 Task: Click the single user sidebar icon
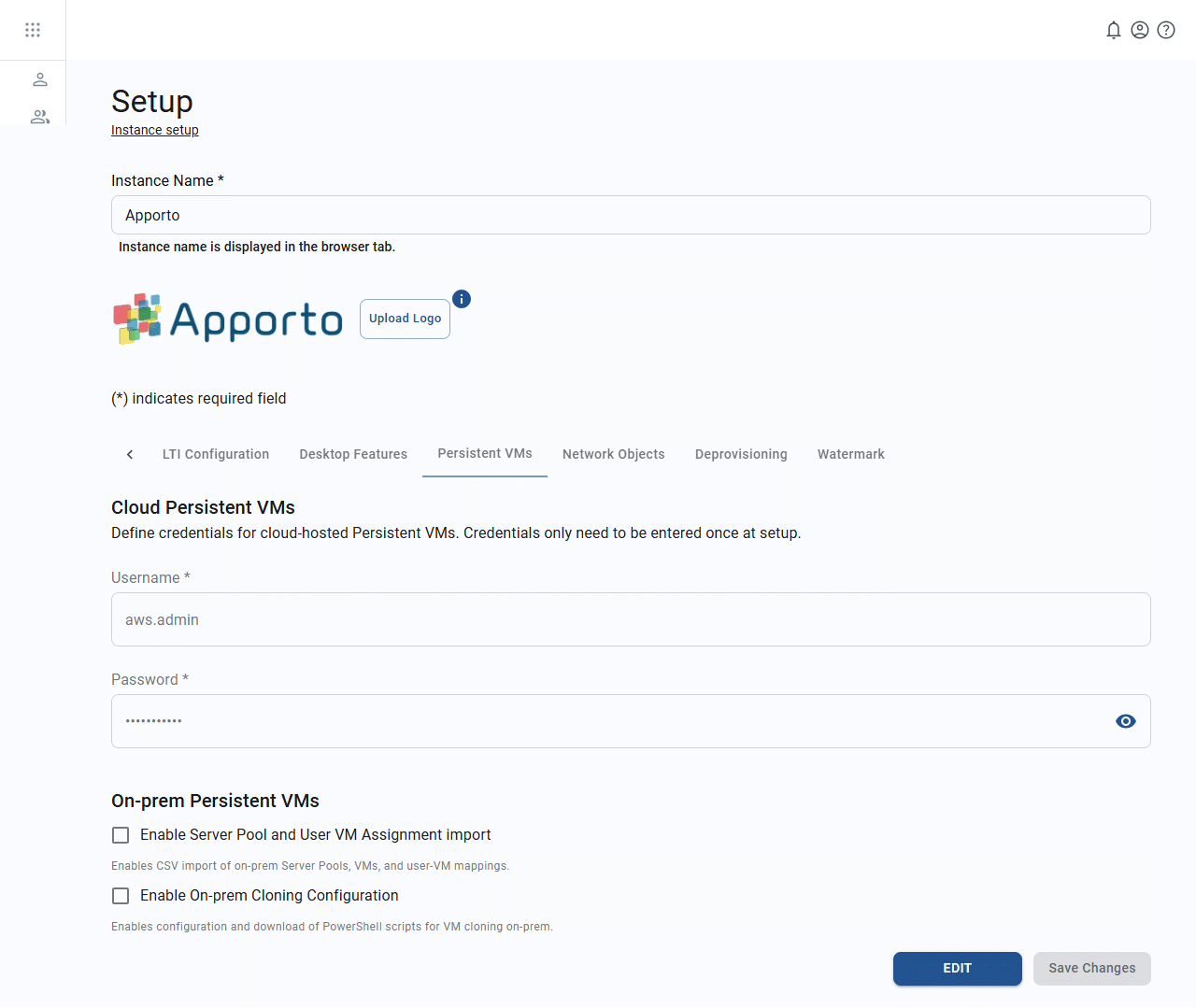pyautogui.click(x=40, y=79)
